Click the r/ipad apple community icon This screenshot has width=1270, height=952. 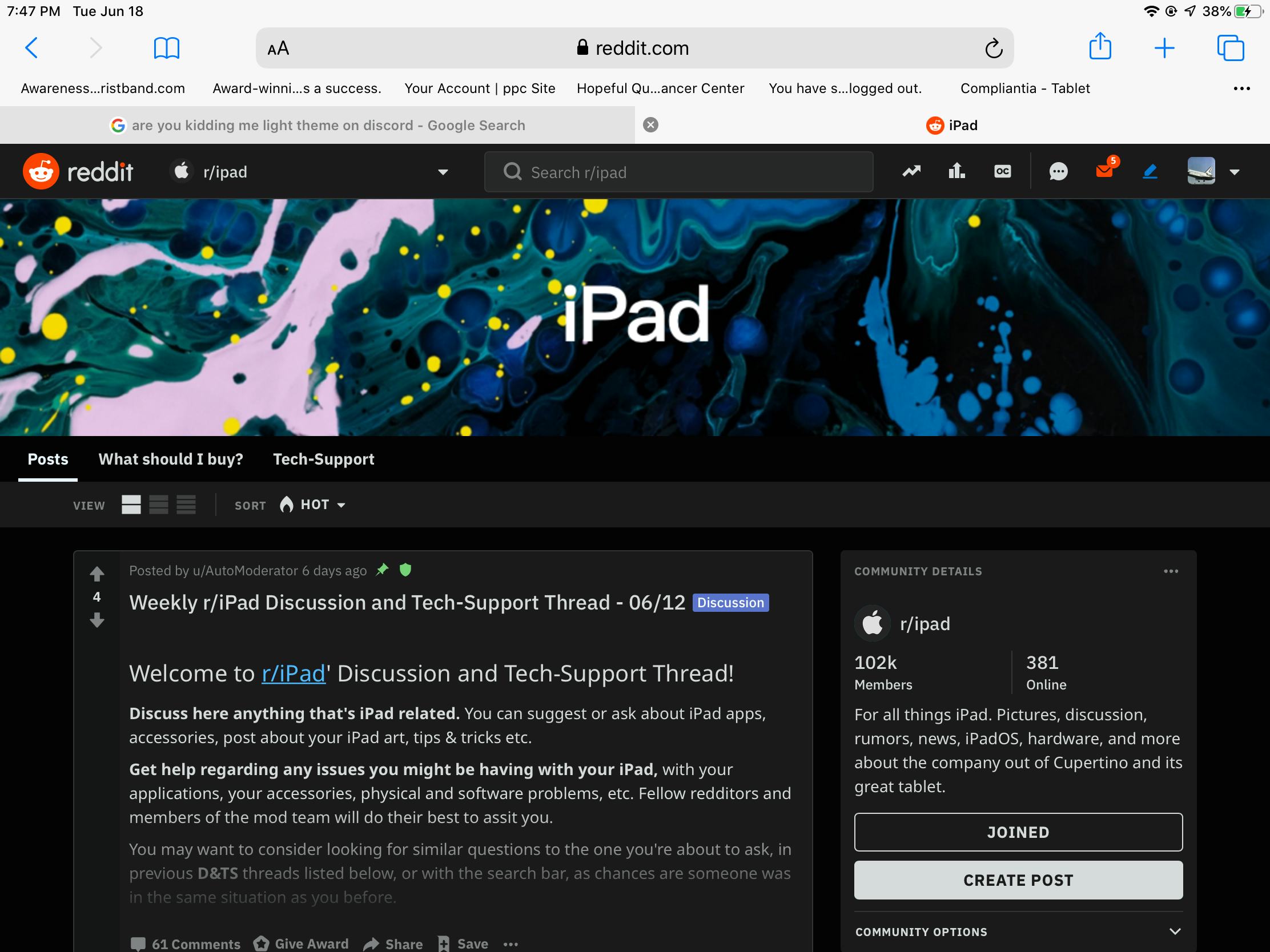pyautogui.click(x=182, y=171)
